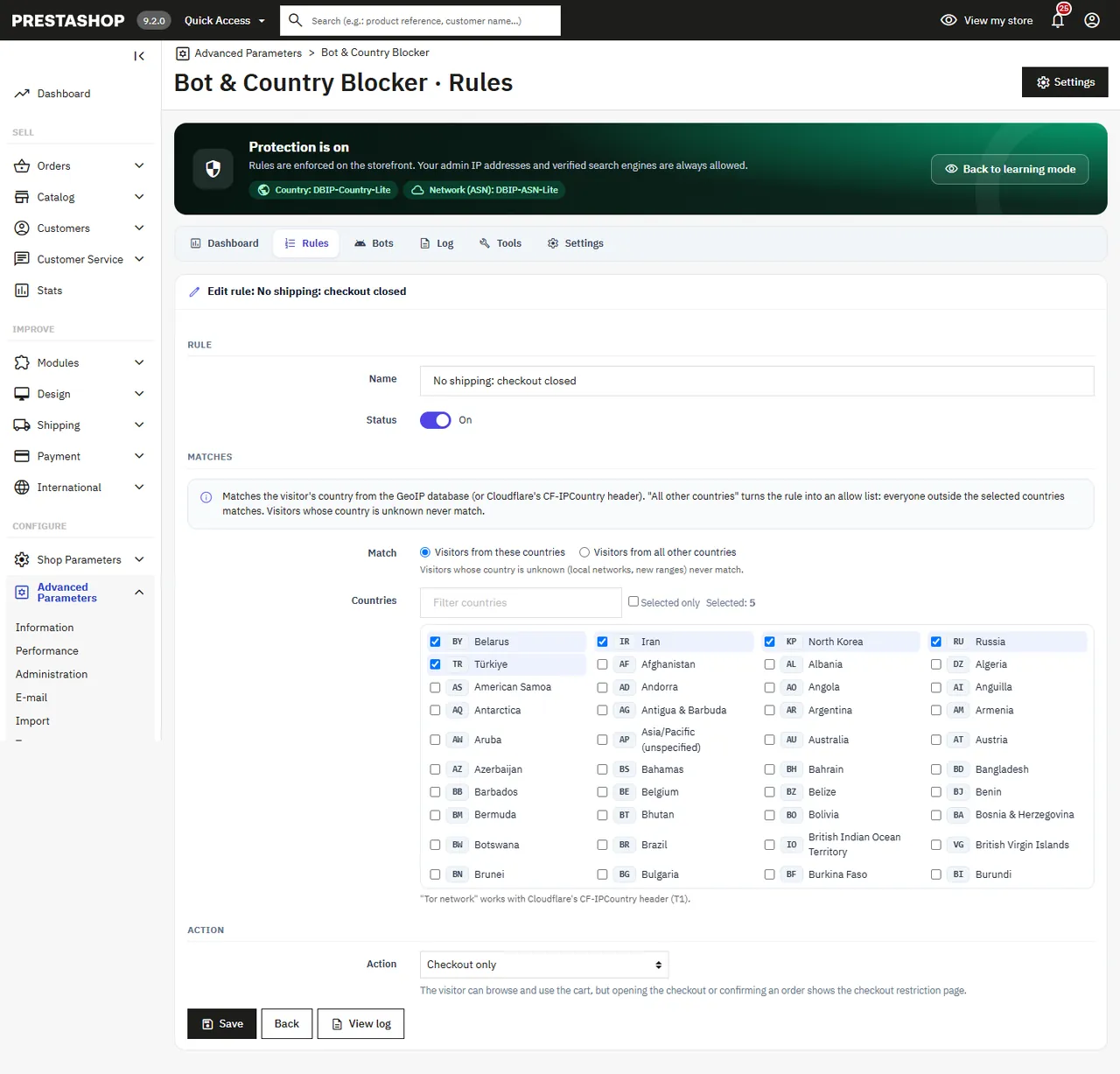Open Stats chart icon
This screenshot has height=1074, width=1120.
click(x=22, y=291)
